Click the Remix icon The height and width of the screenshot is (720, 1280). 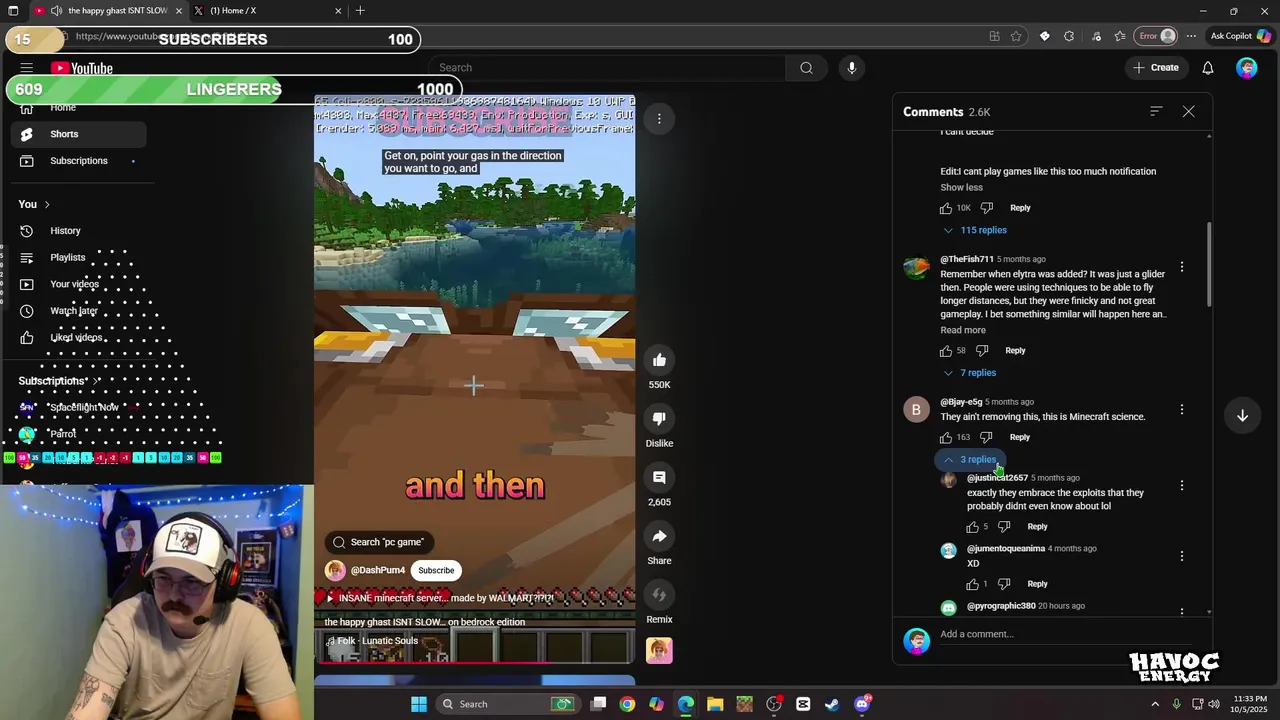pyautogui.click(x=659, y=595)
